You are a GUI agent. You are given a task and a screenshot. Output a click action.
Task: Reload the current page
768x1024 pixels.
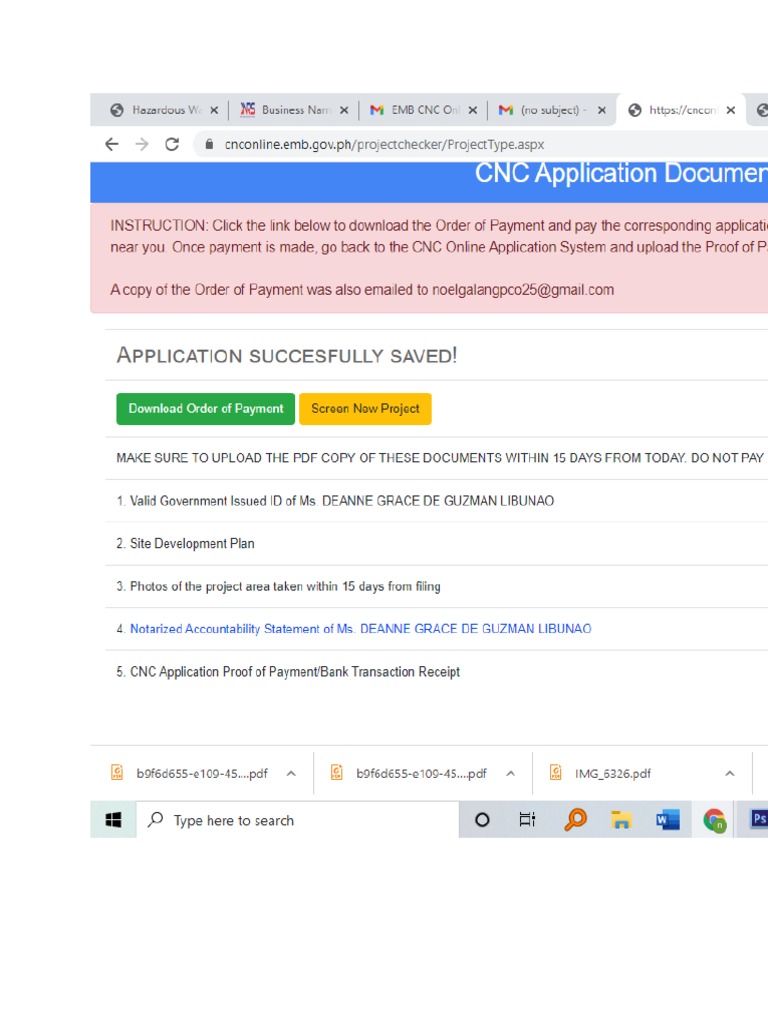pyautogui.click(x=171, y=144)
